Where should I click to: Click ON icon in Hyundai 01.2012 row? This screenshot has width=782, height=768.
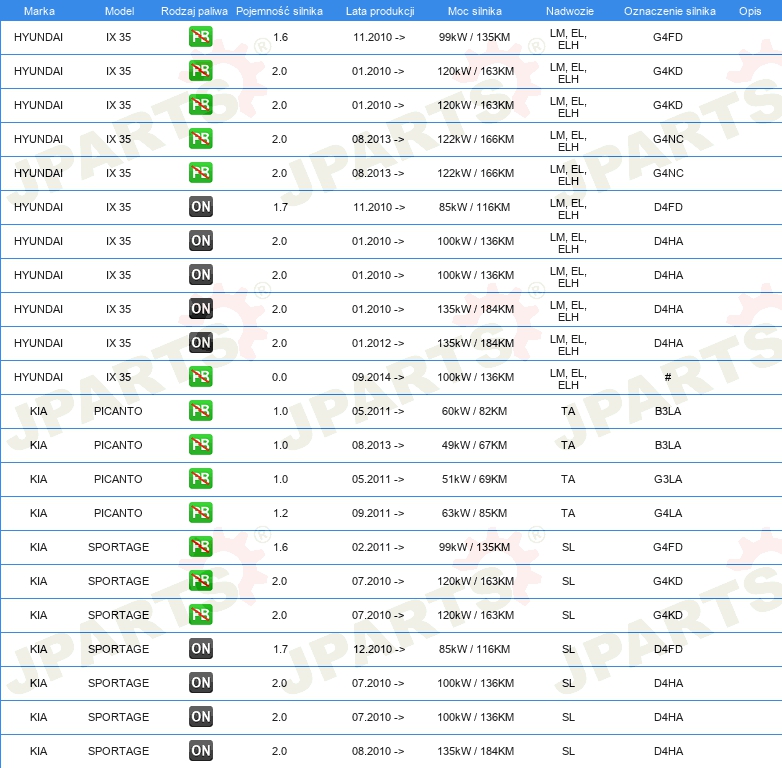pyautogui.click(x=200, y=343)
